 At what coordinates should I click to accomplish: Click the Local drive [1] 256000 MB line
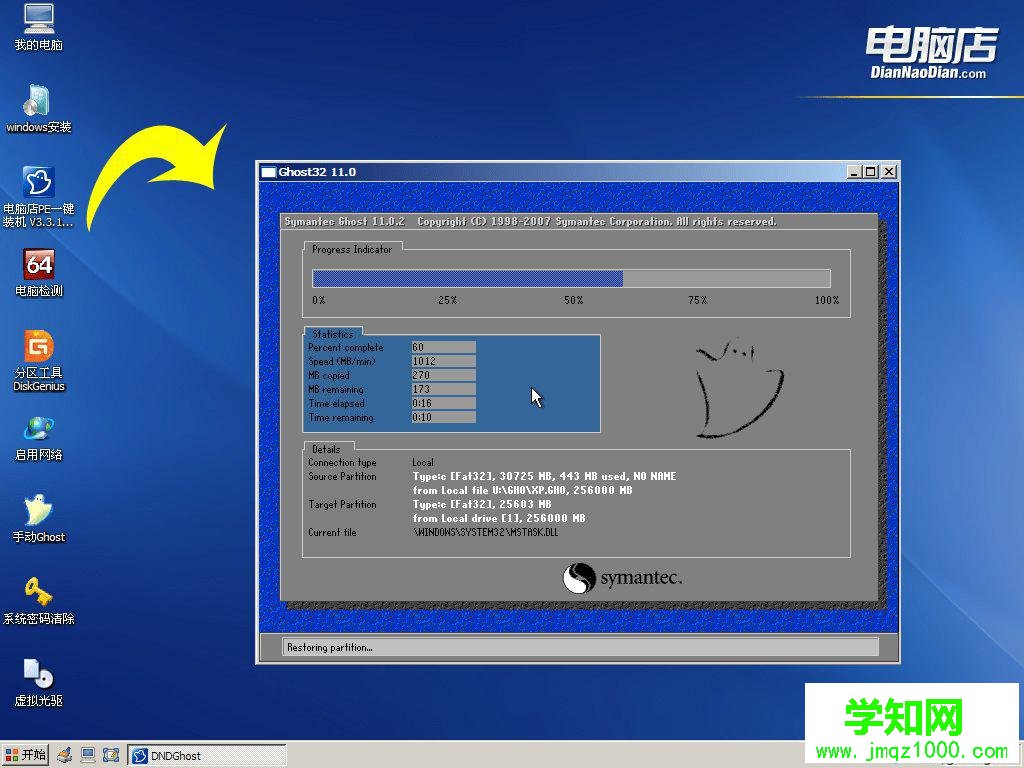click(x=499, y=519)
